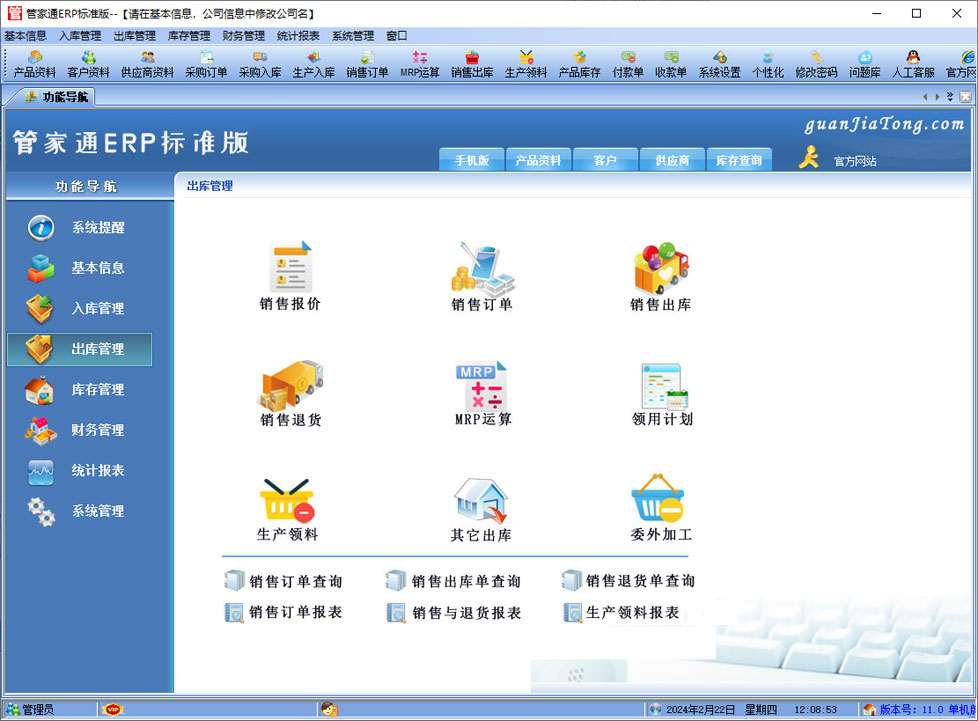
Task: Launch the MRP运算 calculation icon
Action: pos(482,385)
